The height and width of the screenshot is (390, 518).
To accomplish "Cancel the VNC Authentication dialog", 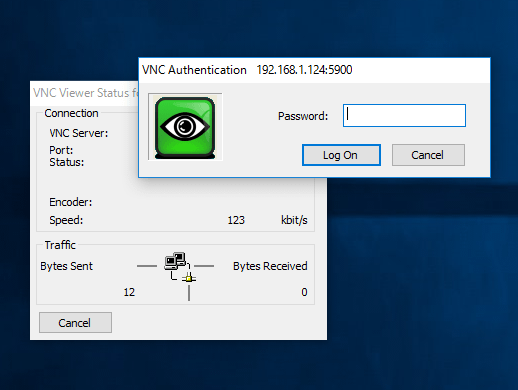I will [428, 155].
